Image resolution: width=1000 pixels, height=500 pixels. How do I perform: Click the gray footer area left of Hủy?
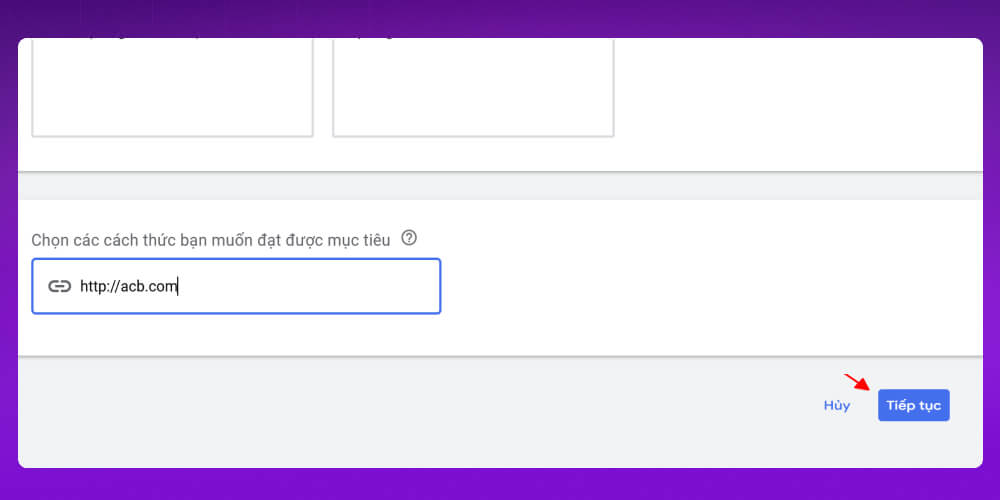tap(400, 410)
